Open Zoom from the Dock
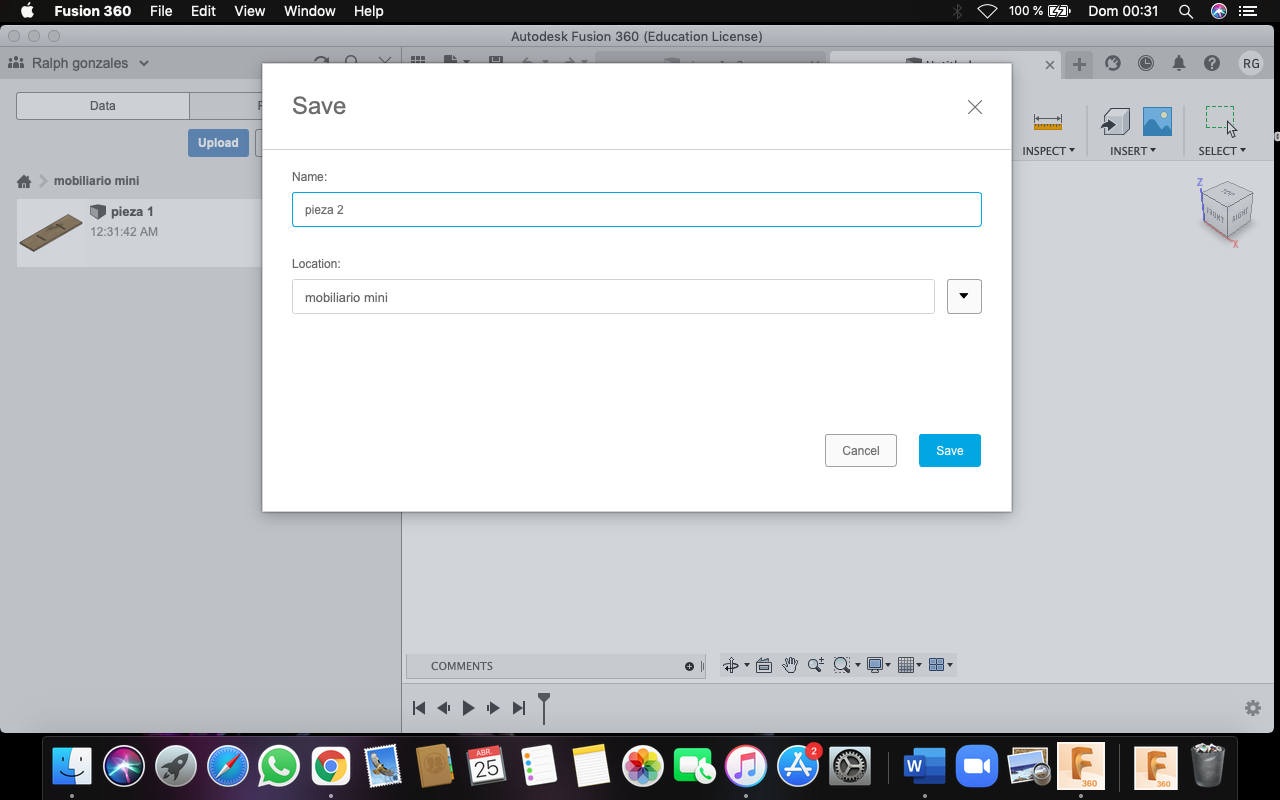The width and height of the screenshot is (1280, 800). pyautogui.click(x=977, y=767)
